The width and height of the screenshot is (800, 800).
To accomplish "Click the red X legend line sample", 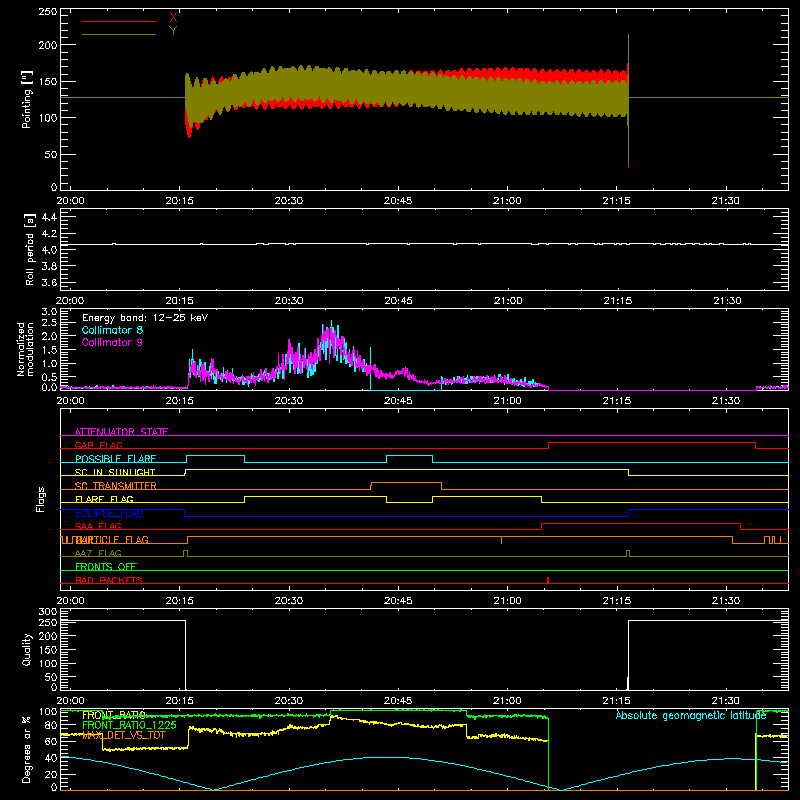I will pyautogui.click(x=119, y=21).
